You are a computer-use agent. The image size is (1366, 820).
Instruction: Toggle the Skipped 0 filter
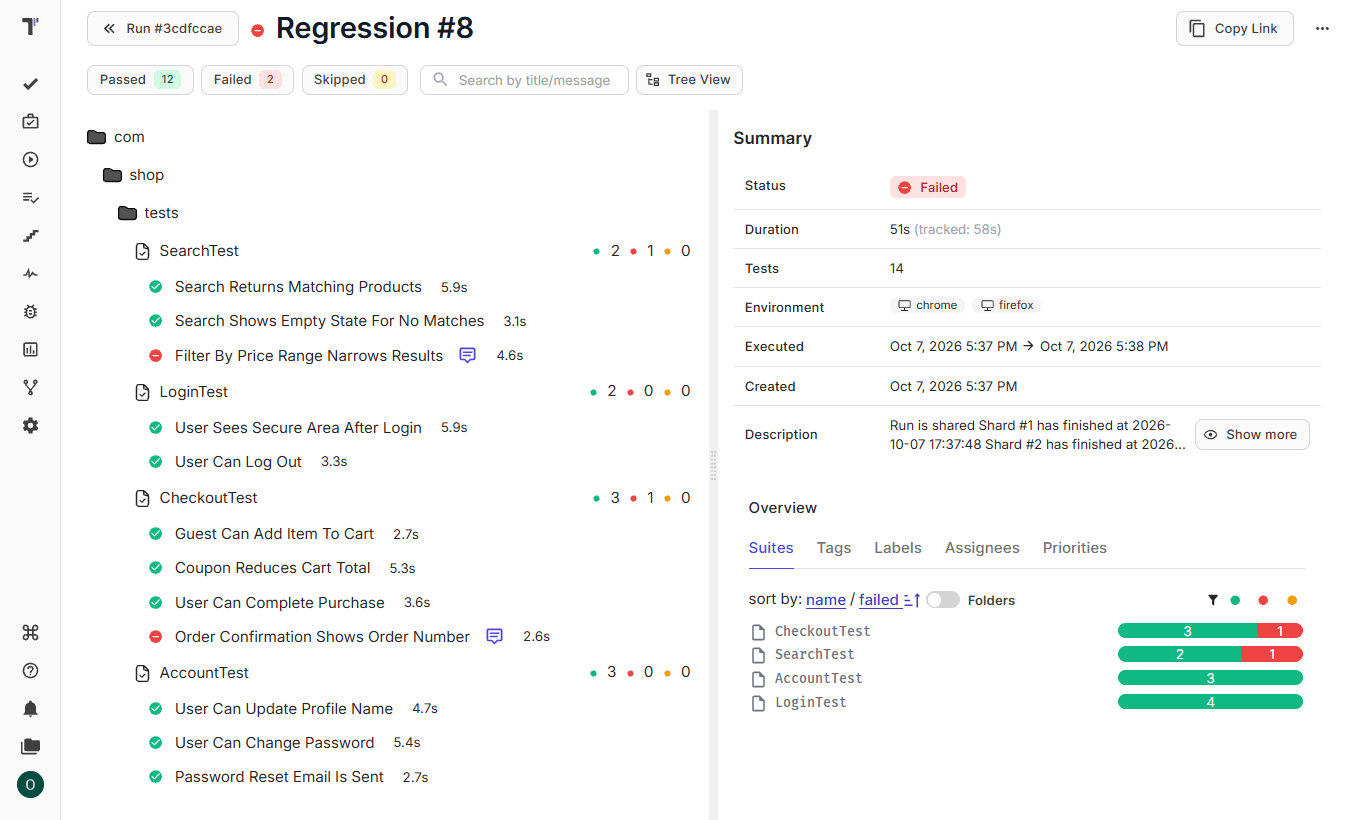pos(354,80)
